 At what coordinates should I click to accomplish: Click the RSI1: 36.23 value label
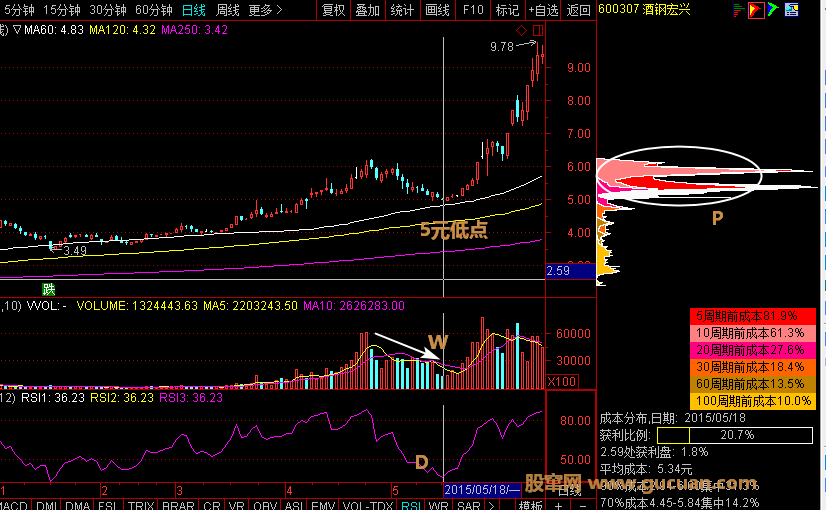(x=53, y=398)
